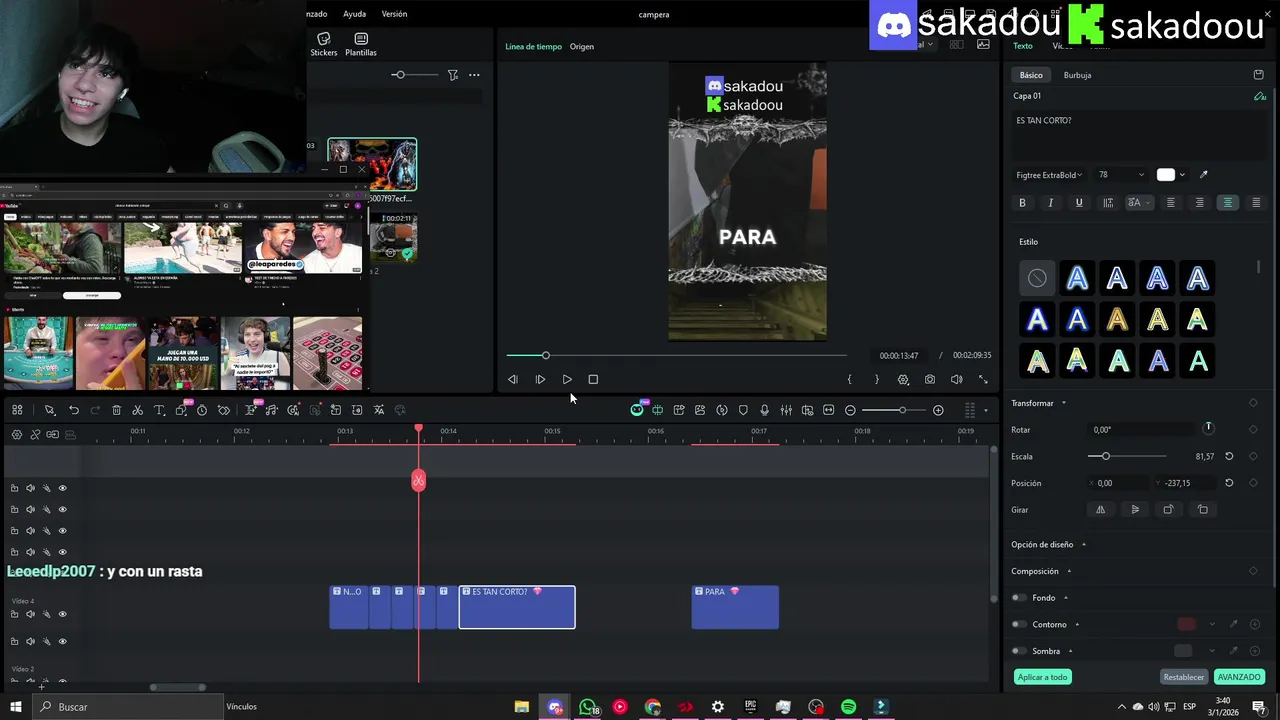Enable the Contorno switch
Viewport: 1280px width, 720px height.
1019,624
